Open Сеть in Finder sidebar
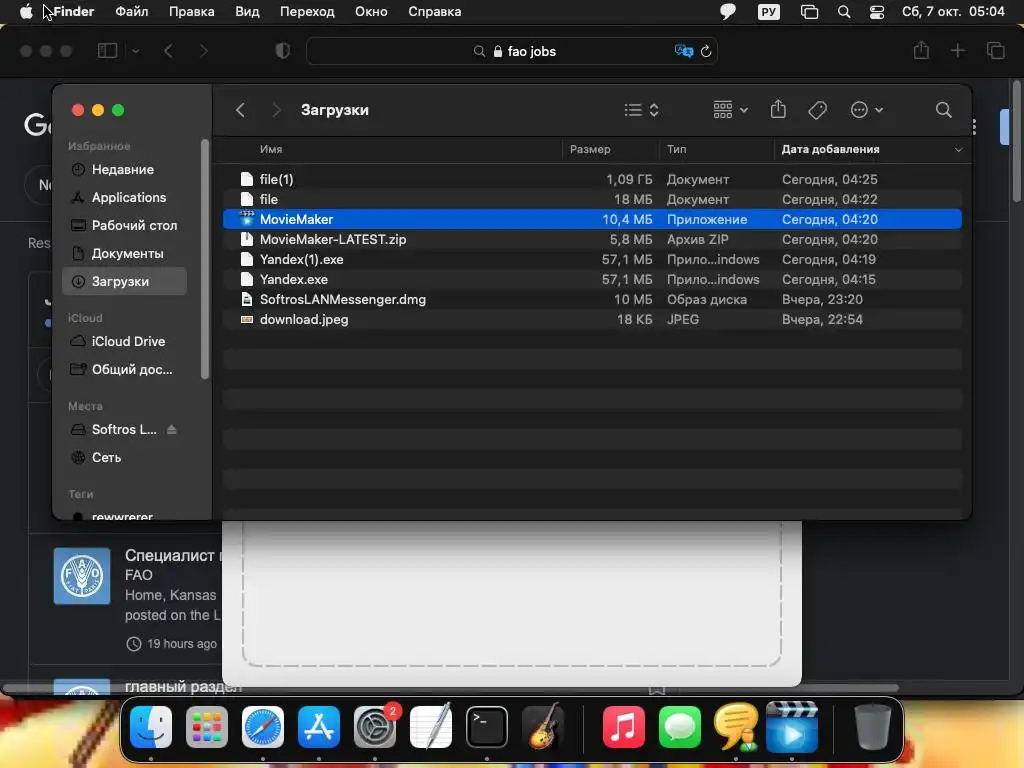Viewport: 1024px width, 768px height. tap(124, 458)
